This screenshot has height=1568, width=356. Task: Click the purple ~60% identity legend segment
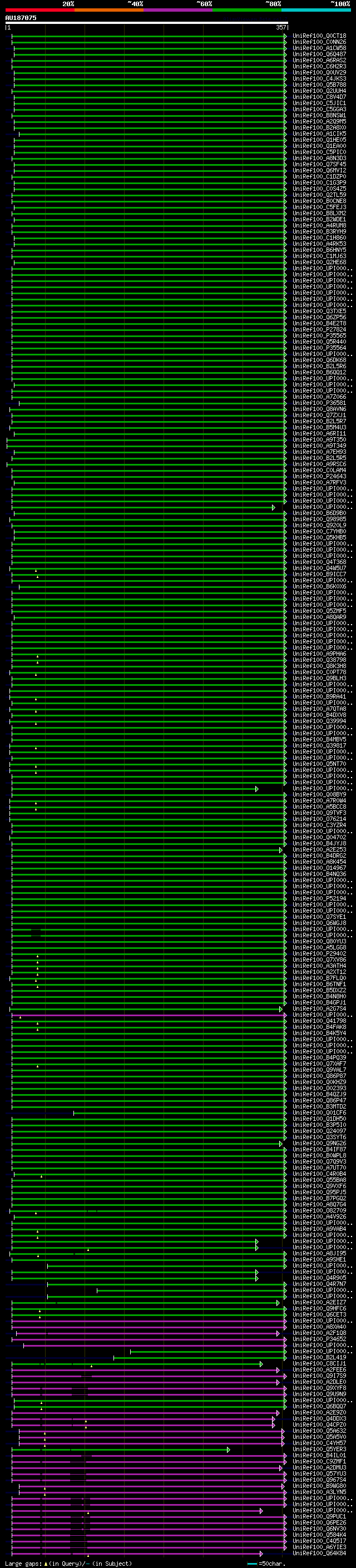coord(179,10)
